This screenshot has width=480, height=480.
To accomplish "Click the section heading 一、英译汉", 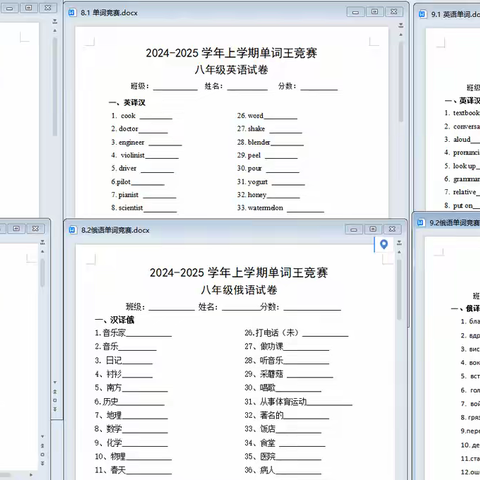I will coord(127,103).
